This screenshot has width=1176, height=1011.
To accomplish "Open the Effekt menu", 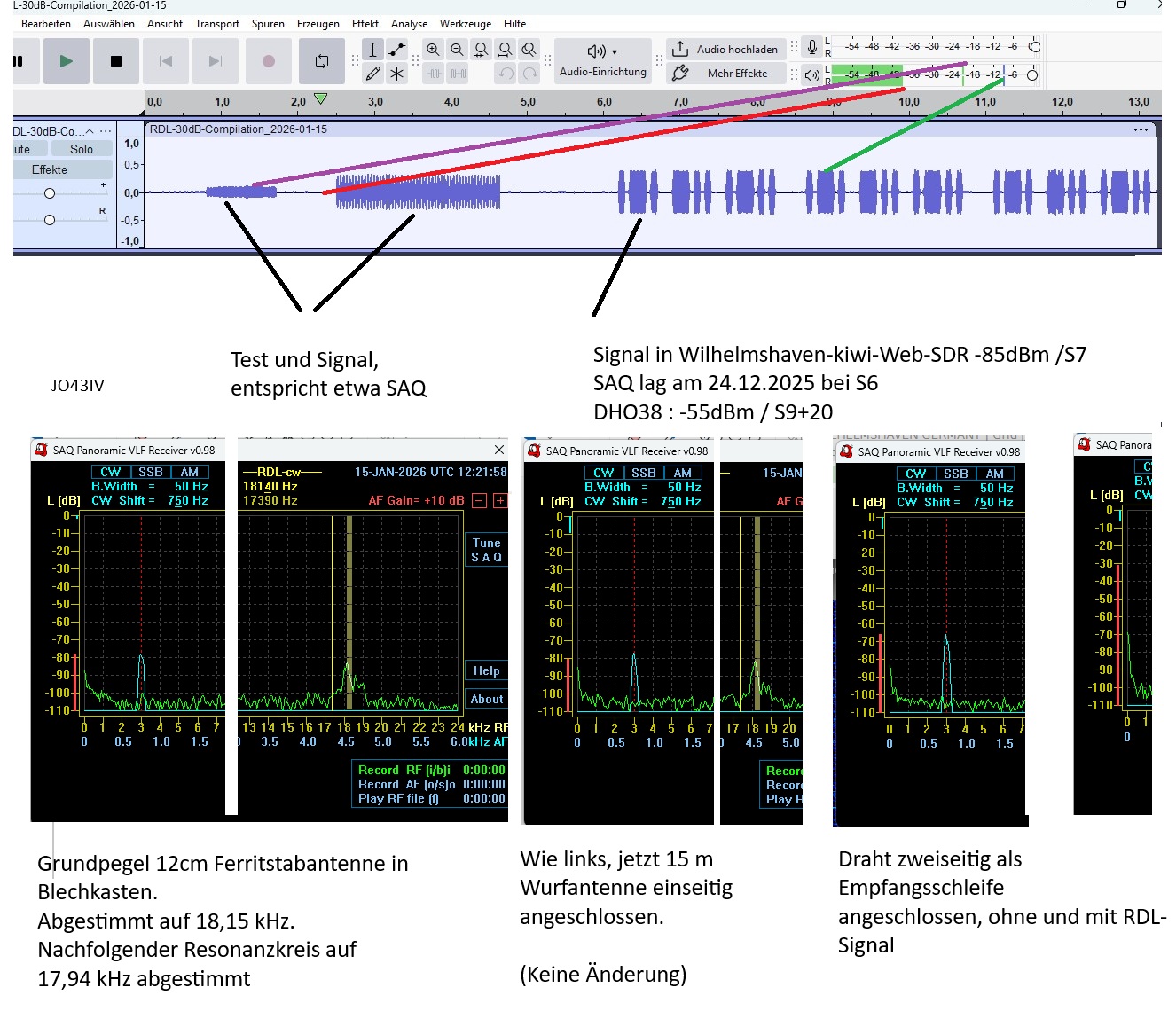I will [x=365, y=24].
